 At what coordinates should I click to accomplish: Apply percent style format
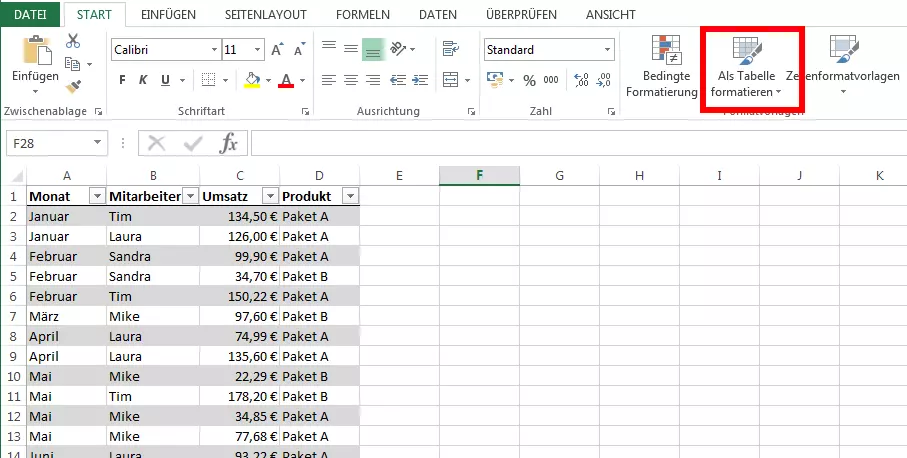click(x=529, y=80)
